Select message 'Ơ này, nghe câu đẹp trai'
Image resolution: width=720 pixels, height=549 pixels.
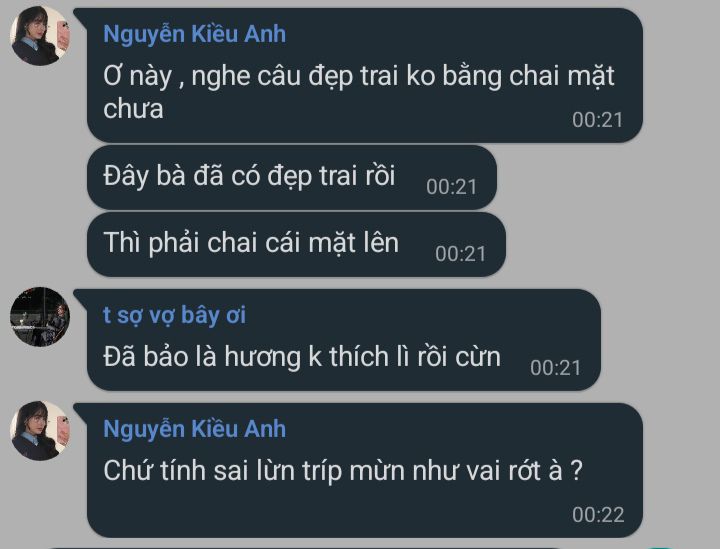(x=365, y=75)
